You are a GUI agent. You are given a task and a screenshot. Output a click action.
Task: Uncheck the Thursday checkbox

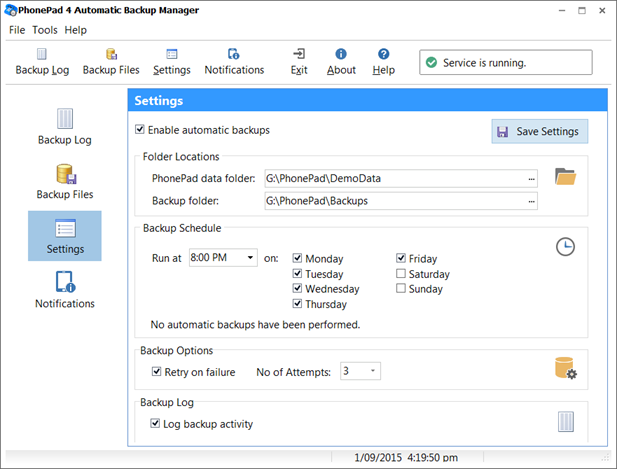[297, 304]
